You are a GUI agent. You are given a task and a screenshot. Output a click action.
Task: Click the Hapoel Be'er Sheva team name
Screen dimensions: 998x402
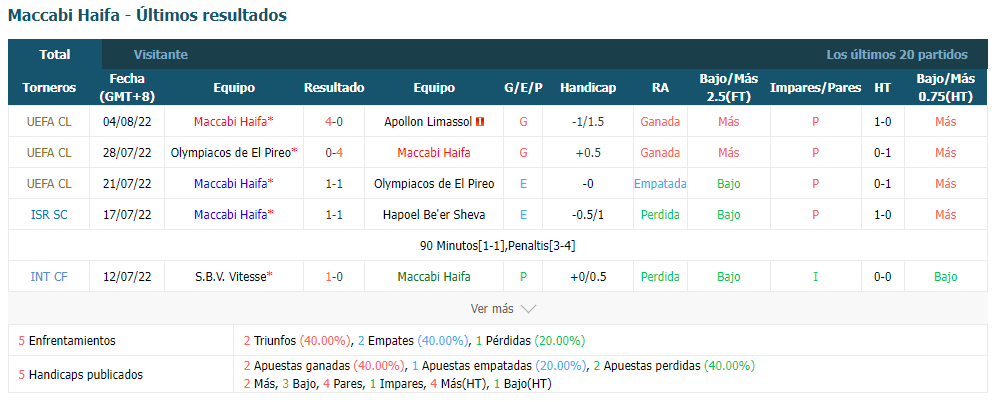pyautogui.click(x=434, y=215)
